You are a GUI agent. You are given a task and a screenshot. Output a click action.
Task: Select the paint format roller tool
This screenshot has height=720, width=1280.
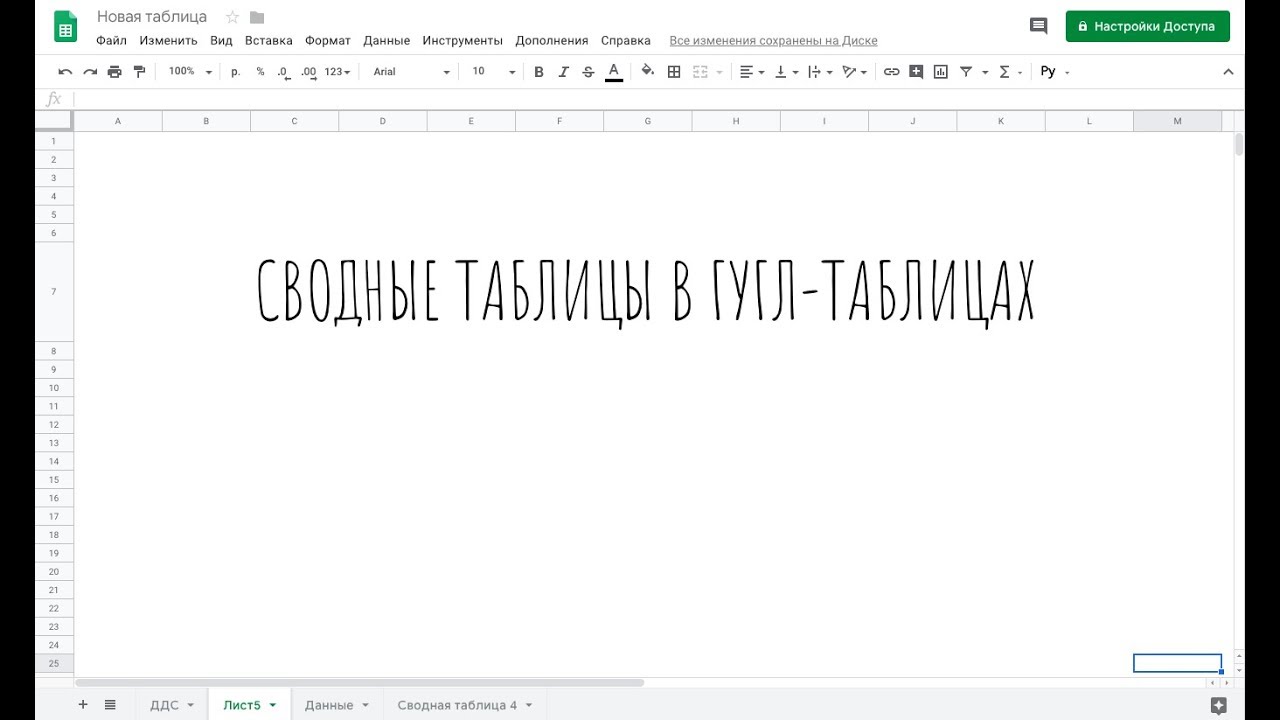pos(139,72)
